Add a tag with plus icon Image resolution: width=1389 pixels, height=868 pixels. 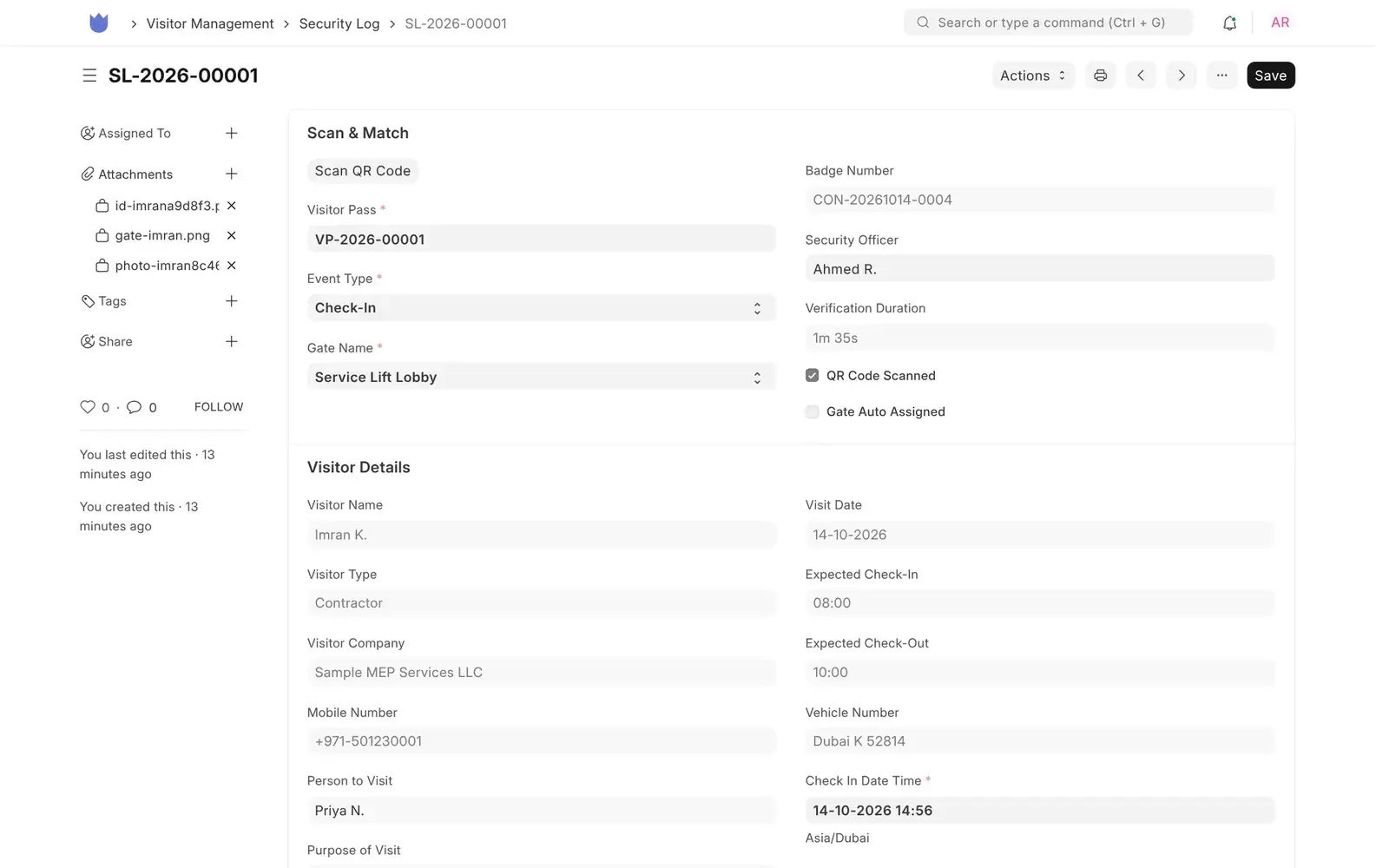pyautogui.click(x=232, y=301)
